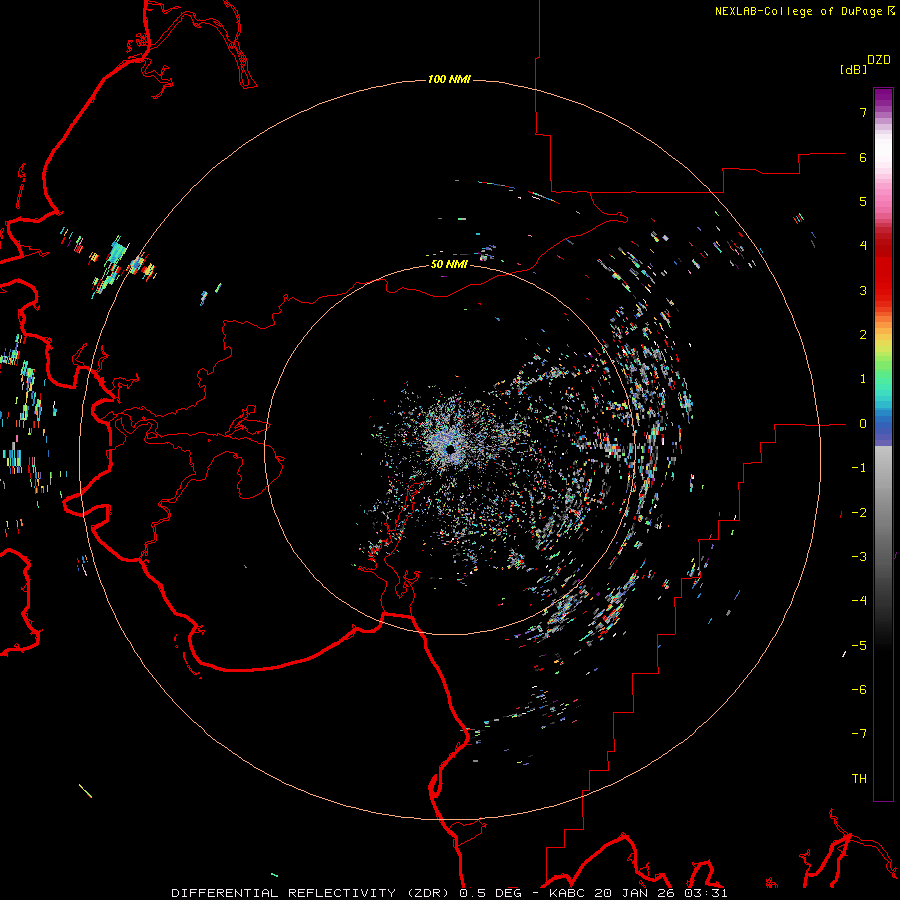
Task: Click the 3 dB value on the color scale
Action: [x=863, y=290]
